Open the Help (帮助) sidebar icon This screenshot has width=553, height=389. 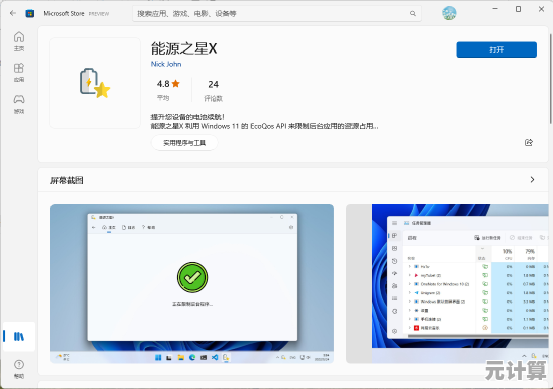pos(19,369)
